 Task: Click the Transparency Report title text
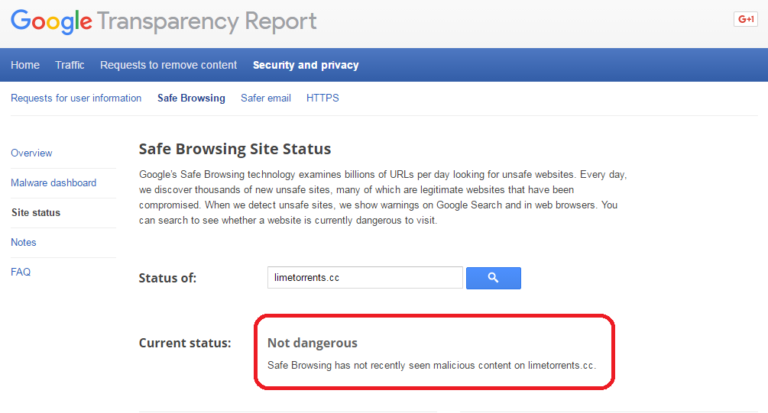click(x=207, y=22)
